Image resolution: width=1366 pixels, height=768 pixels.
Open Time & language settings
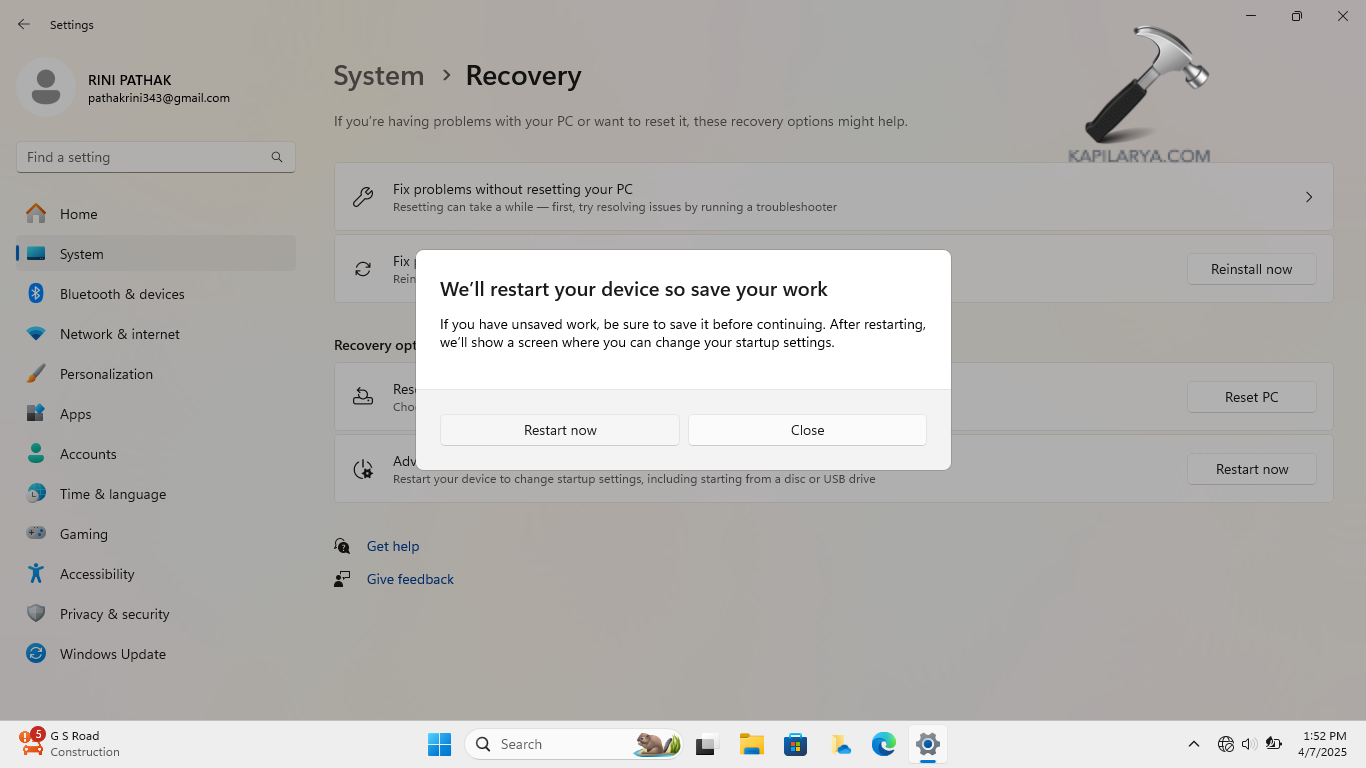click(x=112, y=494)
